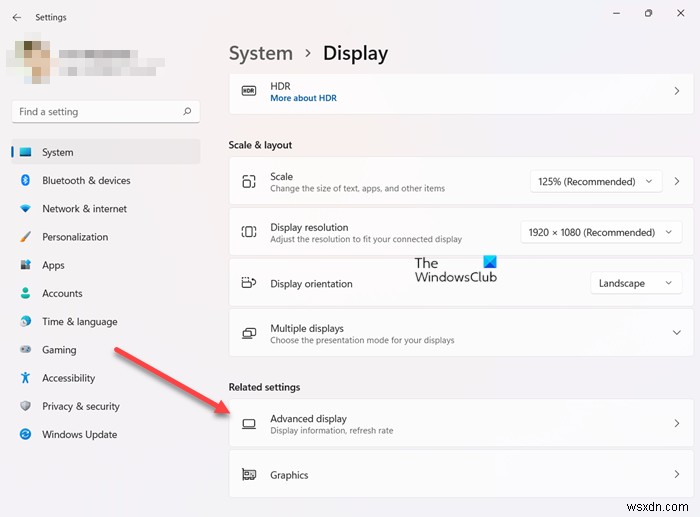This screenshot has width=700, height=517.
Task: Click the Advanced display laptop icon
Action: [249, 424]
